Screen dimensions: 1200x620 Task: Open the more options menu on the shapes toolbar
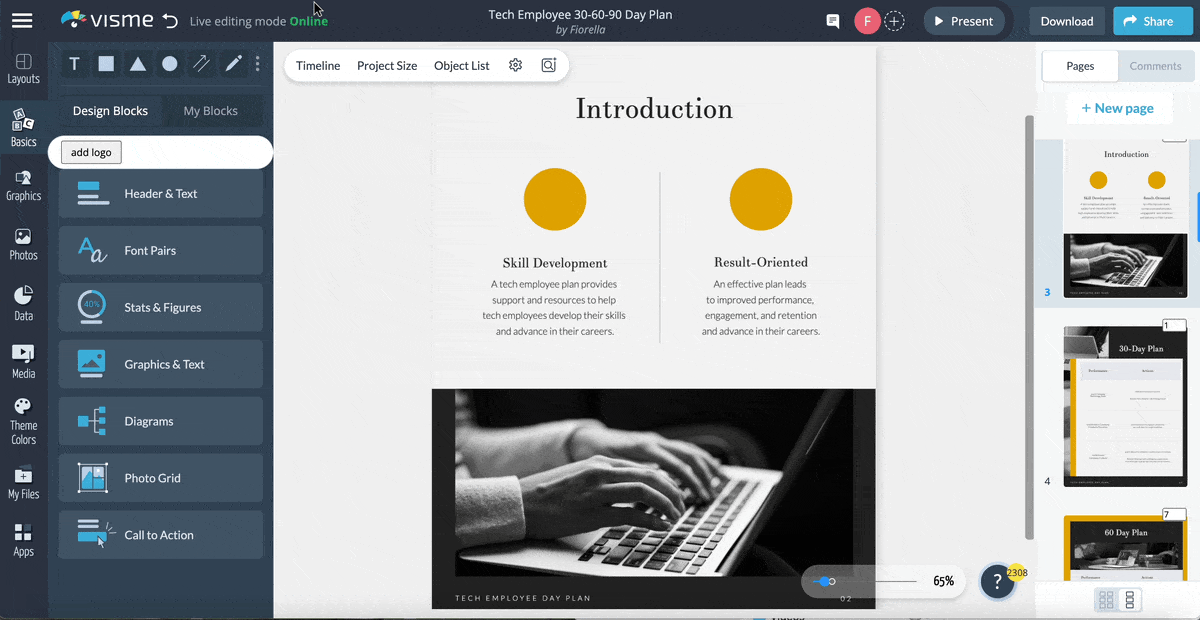tap(257, 64)
